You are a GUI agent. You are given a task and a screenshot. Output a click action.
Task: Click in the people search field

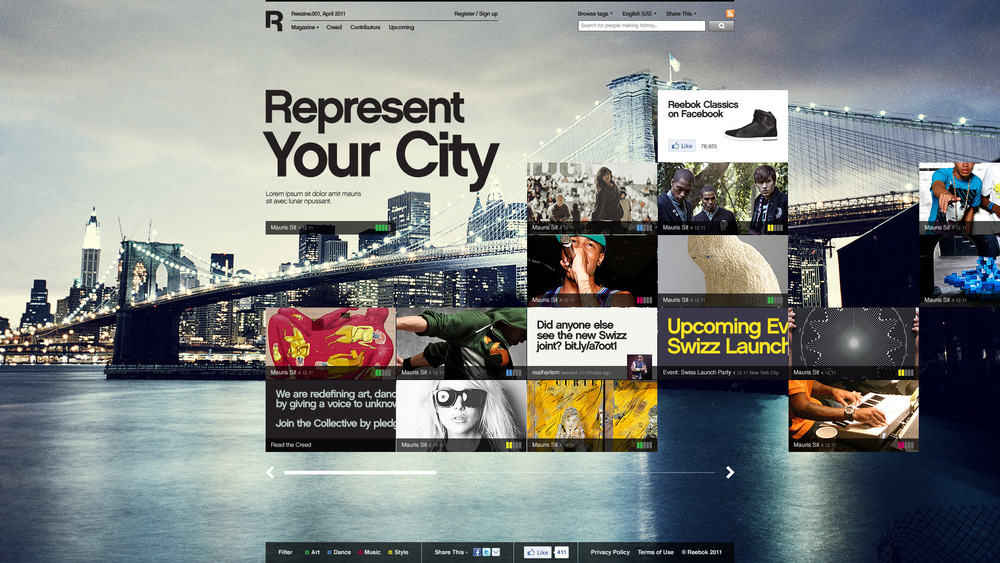tap(642, 26)
